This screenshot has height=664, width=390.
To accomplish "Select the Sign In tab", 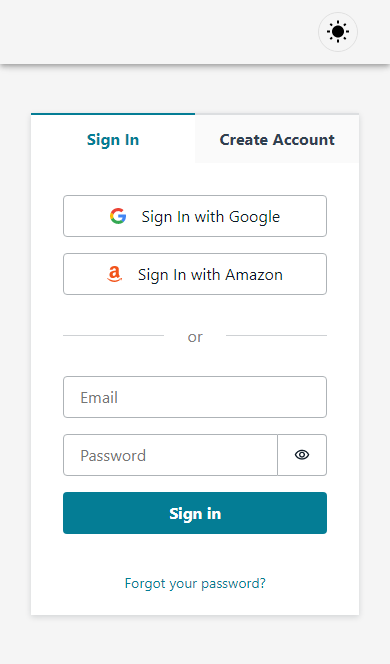I will coord(113,139).
